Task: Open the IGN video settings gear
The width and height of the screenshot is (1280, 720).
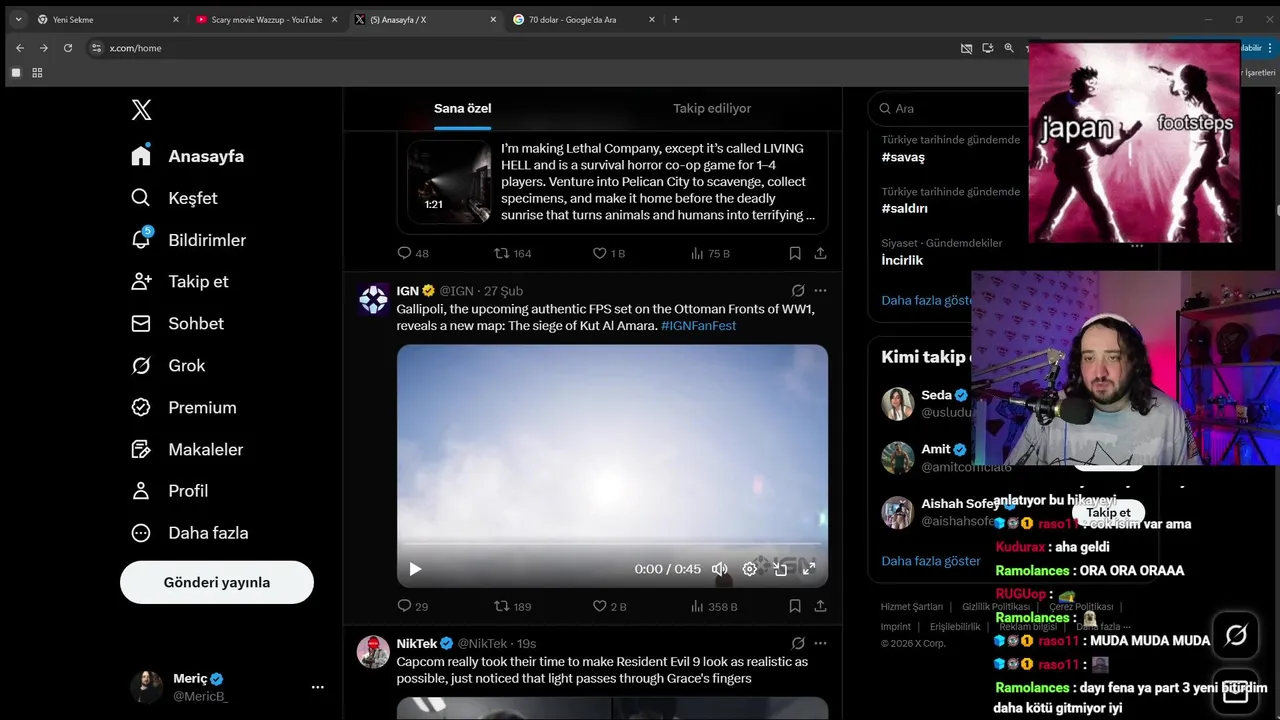Action: 750,569
